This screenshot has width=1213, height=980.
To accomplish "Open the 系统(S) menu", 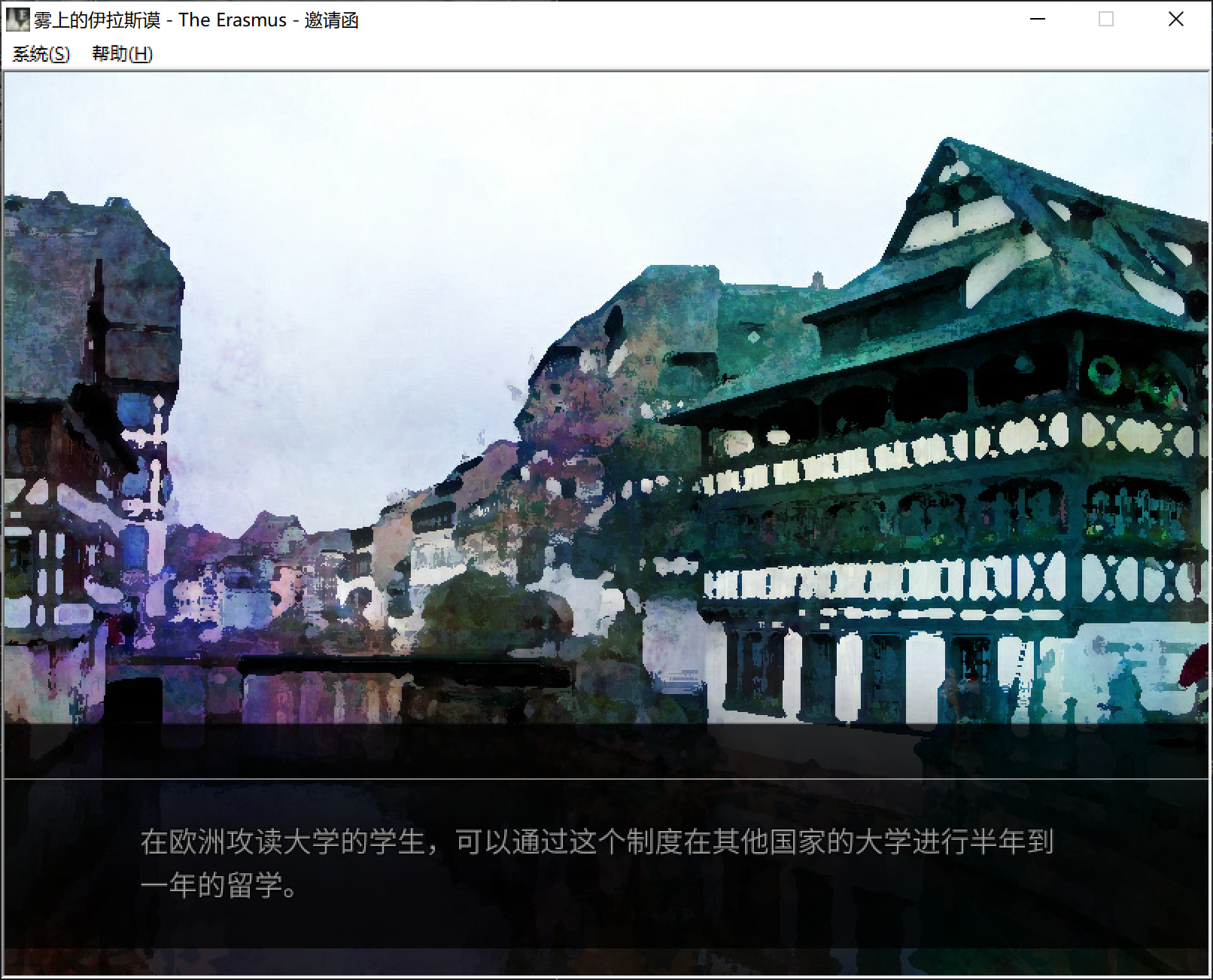I will point(41,54).
